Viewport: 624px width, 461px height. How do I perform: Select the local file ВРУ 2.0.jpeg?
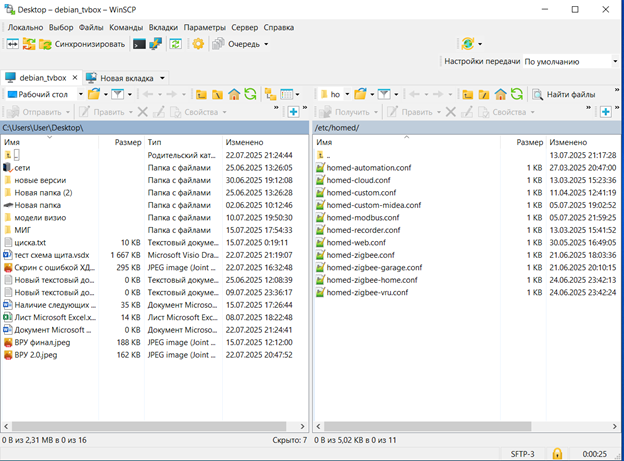pyautogui.click(x=35, y=355)
